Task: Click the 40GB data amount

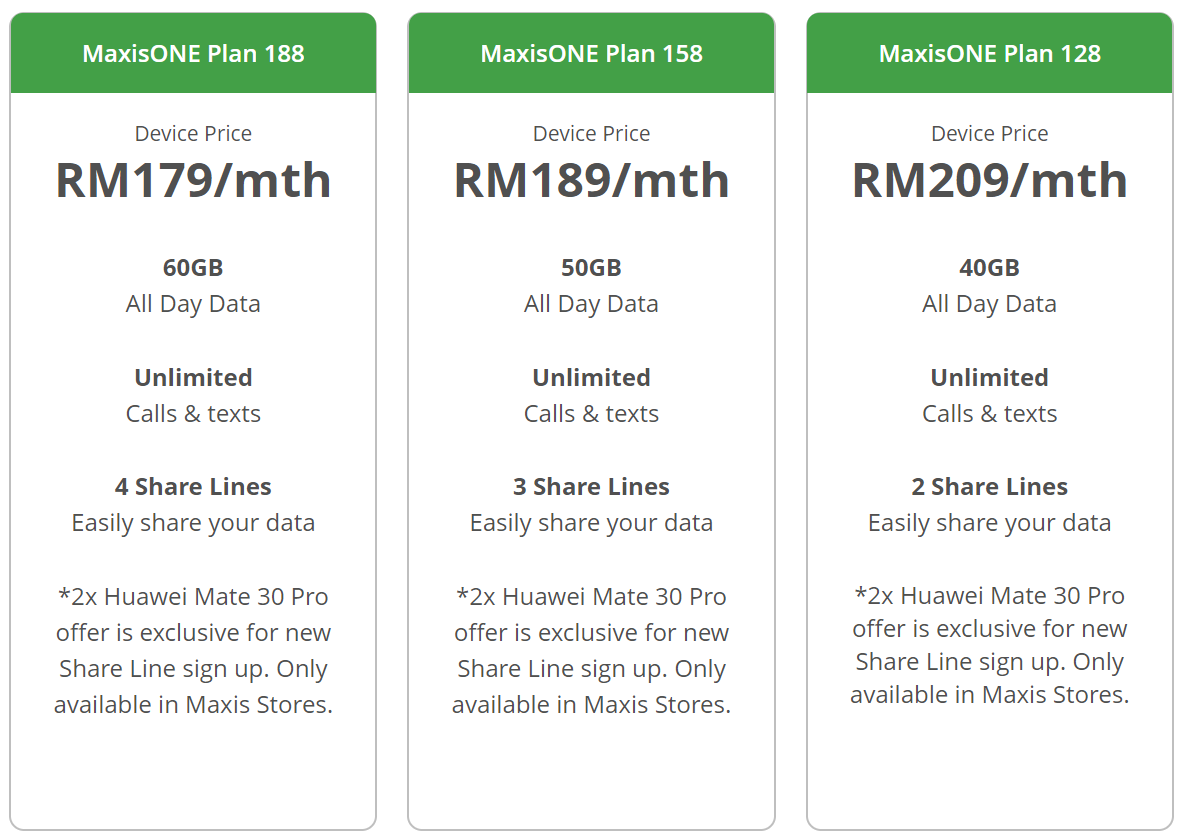Action: [989, 268]
